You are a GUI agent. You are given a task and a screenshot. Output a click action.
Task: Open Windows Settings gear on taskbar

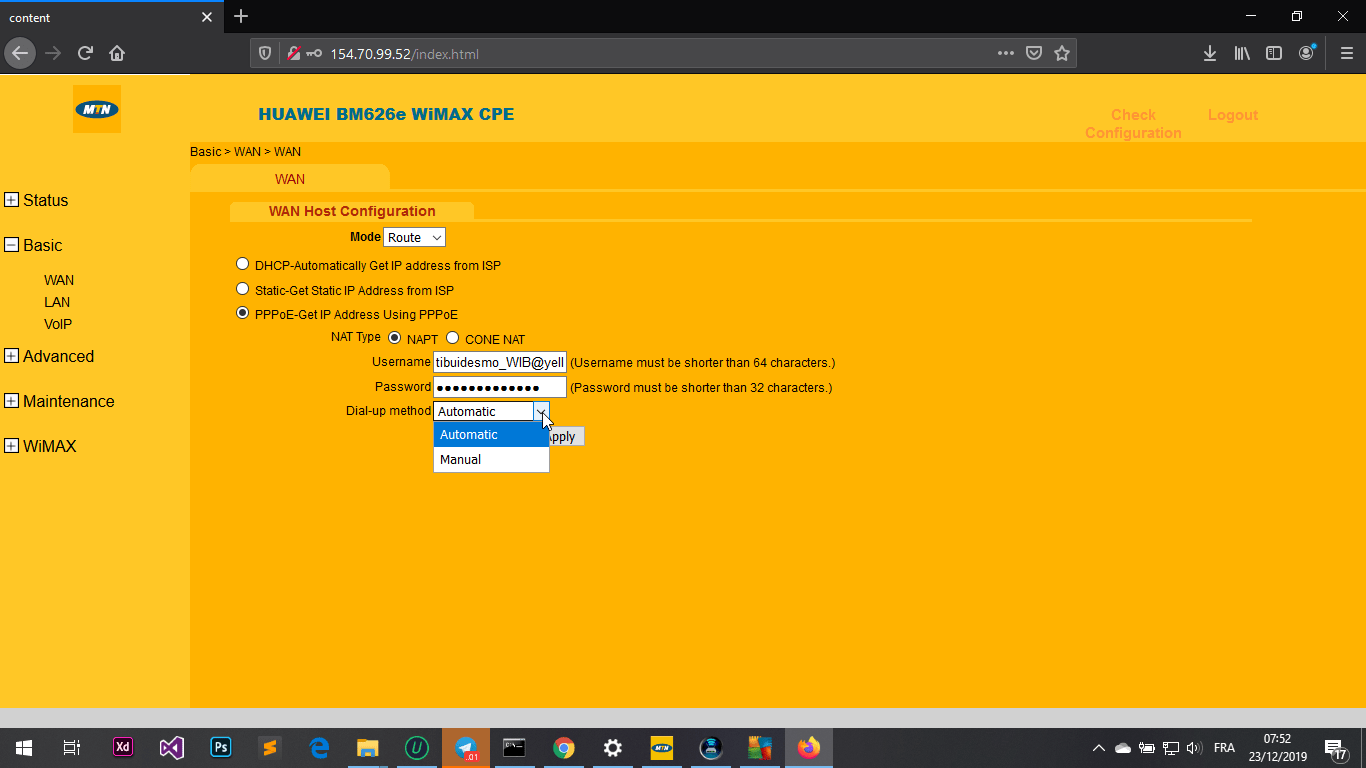tap(613, 747)
